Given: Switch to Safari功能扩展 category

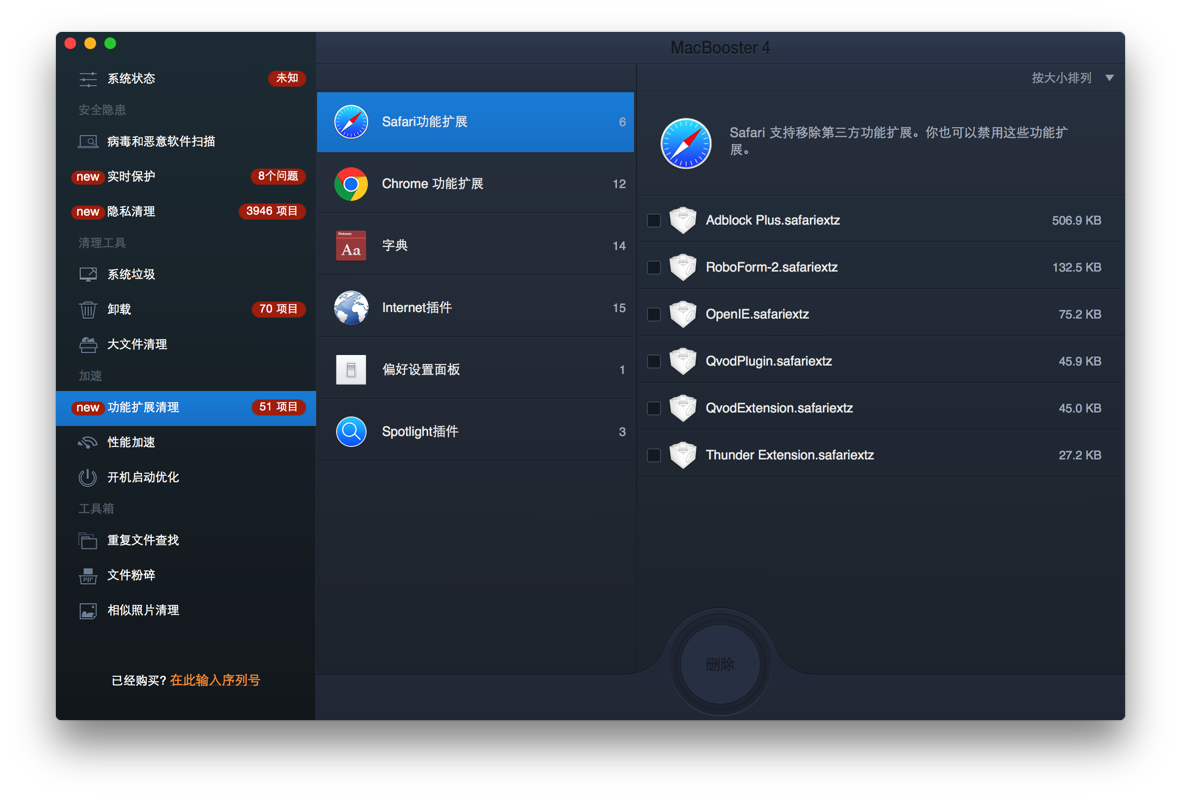Looking at the screenshot, I should (475, 122).
